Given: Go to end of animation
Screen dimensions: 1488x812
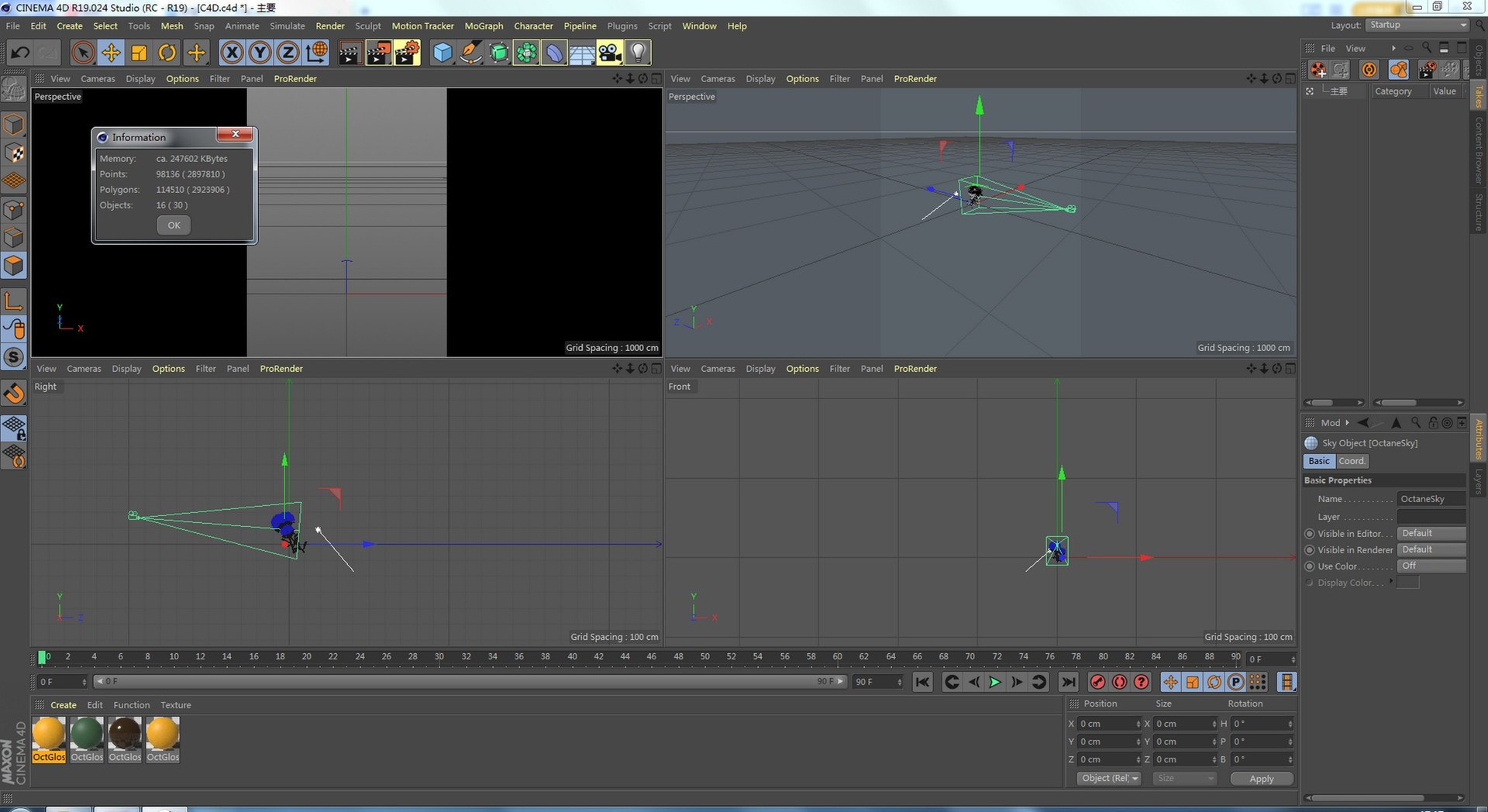Looking at the screenshot, I should point(1069,682).
